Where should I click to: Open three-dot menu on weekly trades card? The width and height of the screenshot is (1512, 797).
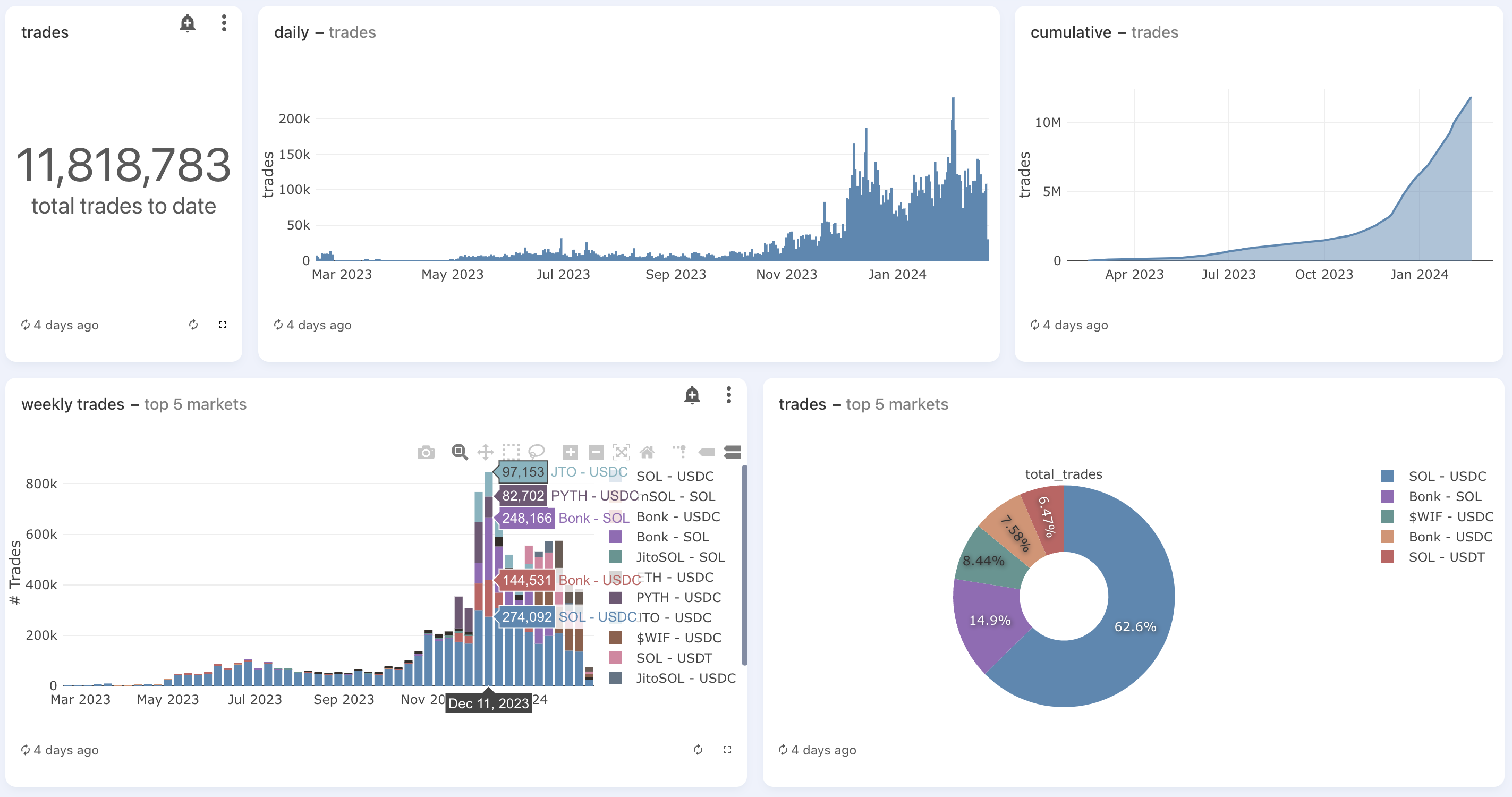[728, 395]
